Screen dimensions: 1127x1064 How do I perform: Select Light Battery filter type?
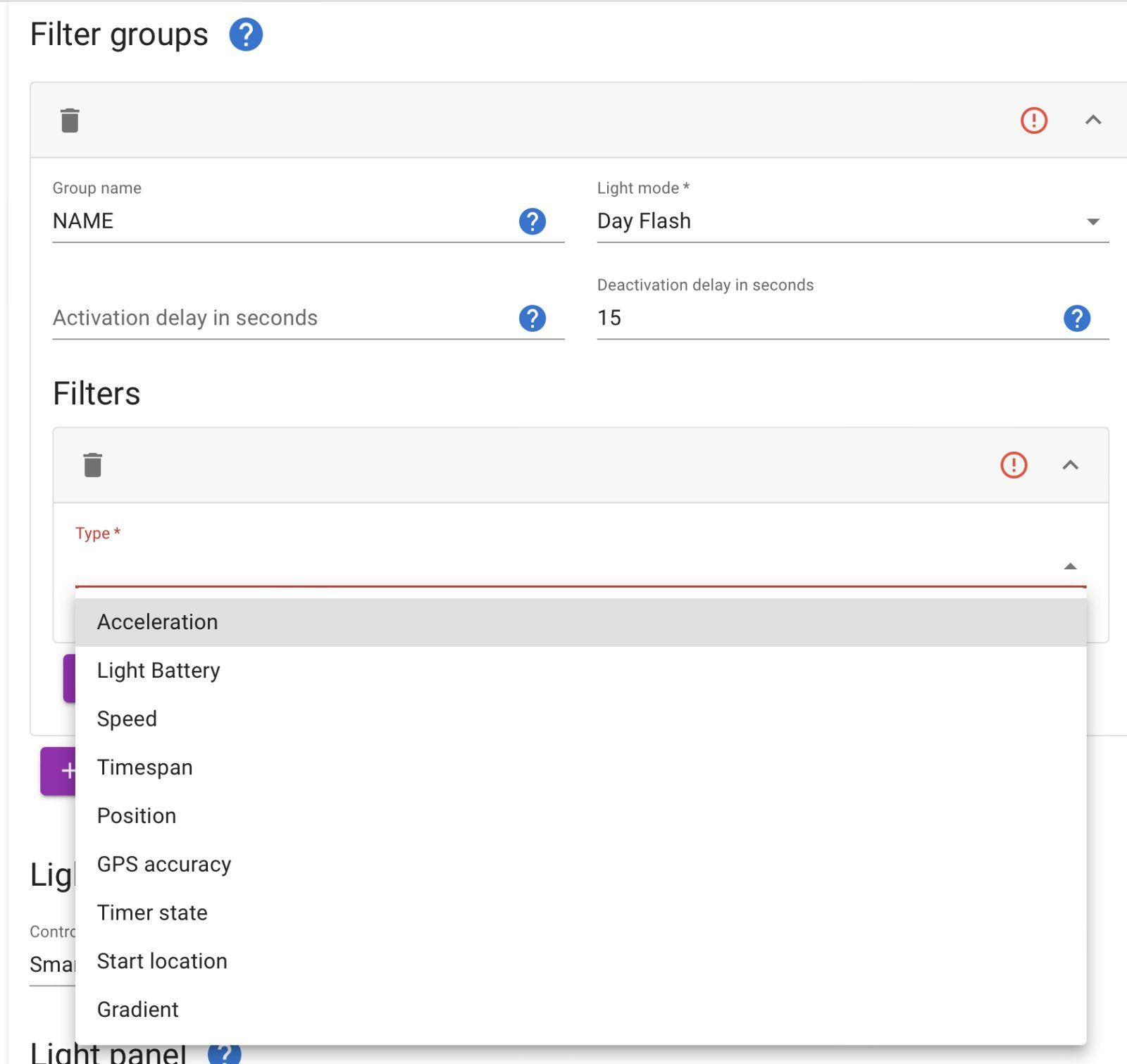[x=158, y=671]
